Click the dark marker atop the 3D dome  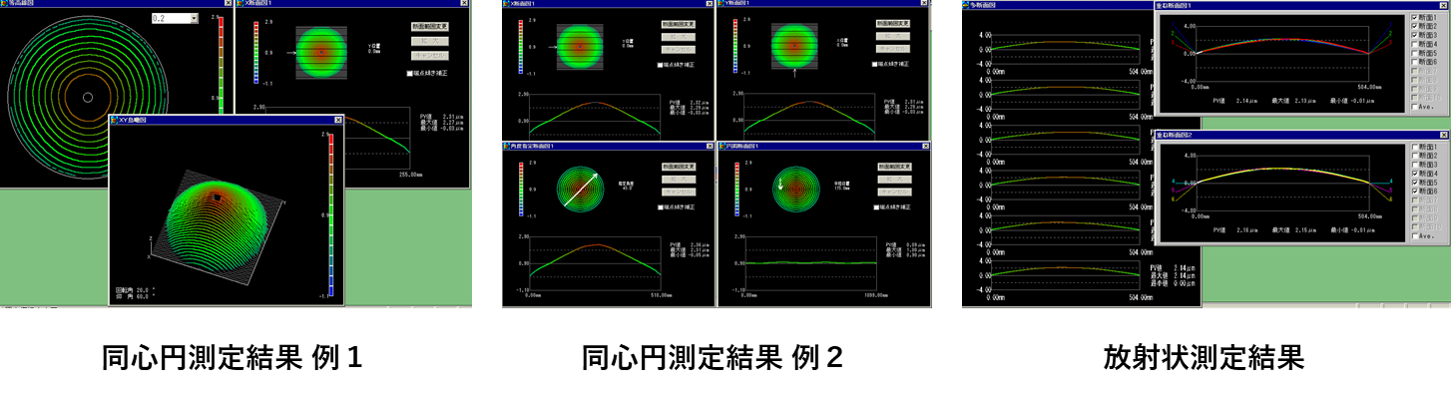pos(215,198)
